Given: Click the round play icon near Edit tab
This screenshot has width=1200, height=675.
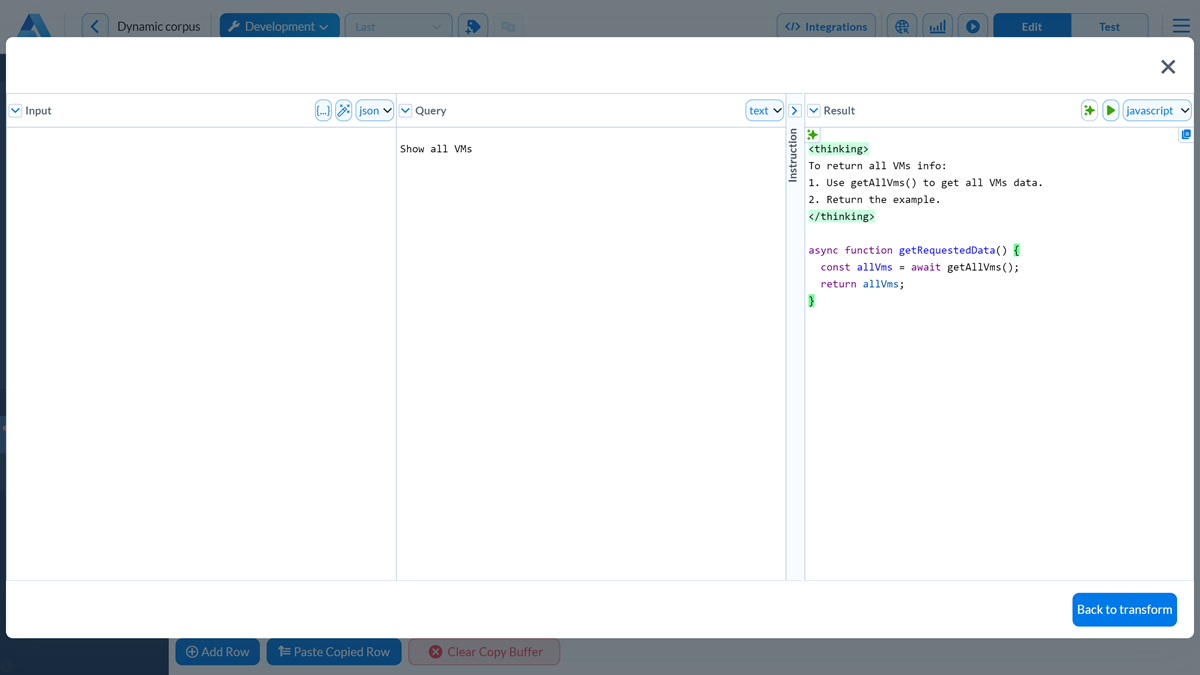Looking at the screenshot, I should [972, 26].
